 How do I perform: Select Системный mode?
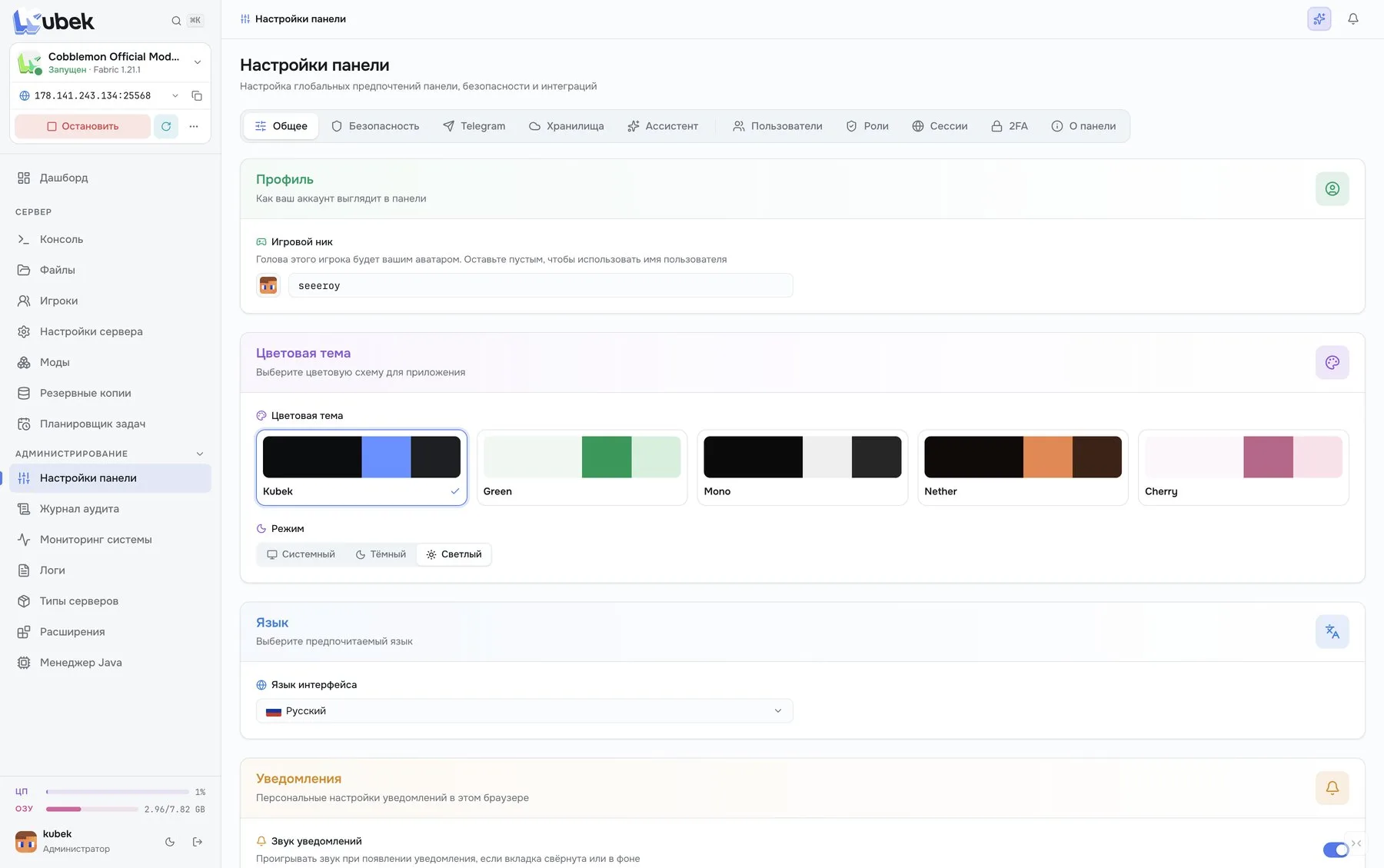pos(301,554)
